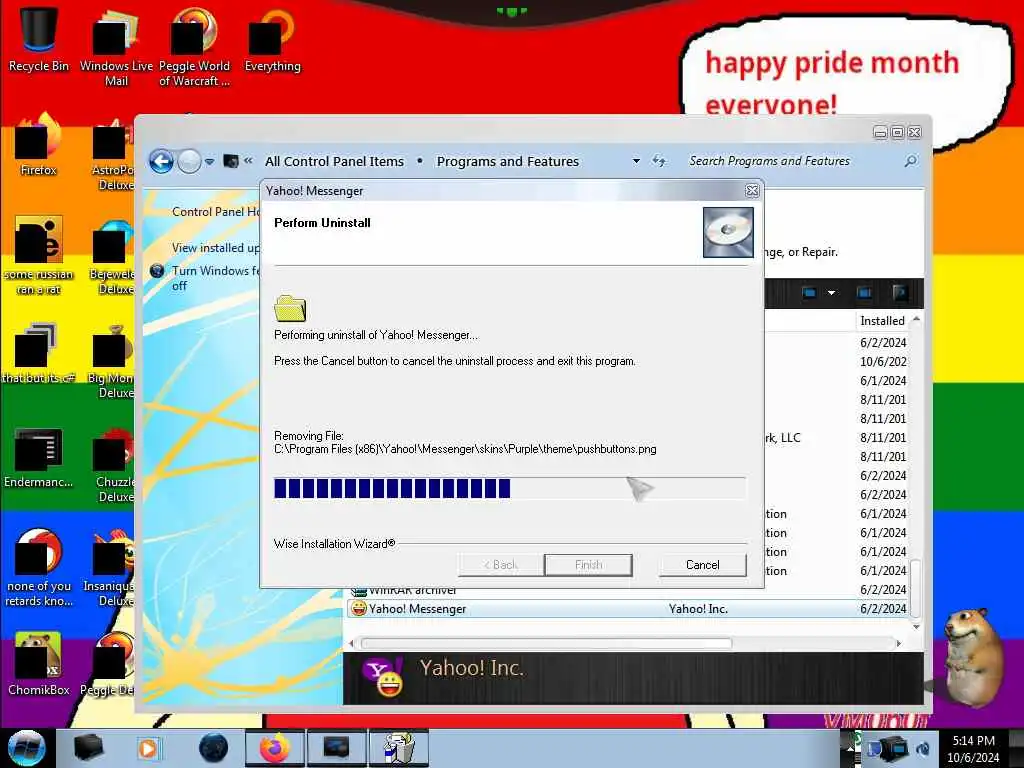The height and width of the screenshot is (768, 1024).
Task: Toggle the preview pane icon in toolbar
Action: point(864,293)
